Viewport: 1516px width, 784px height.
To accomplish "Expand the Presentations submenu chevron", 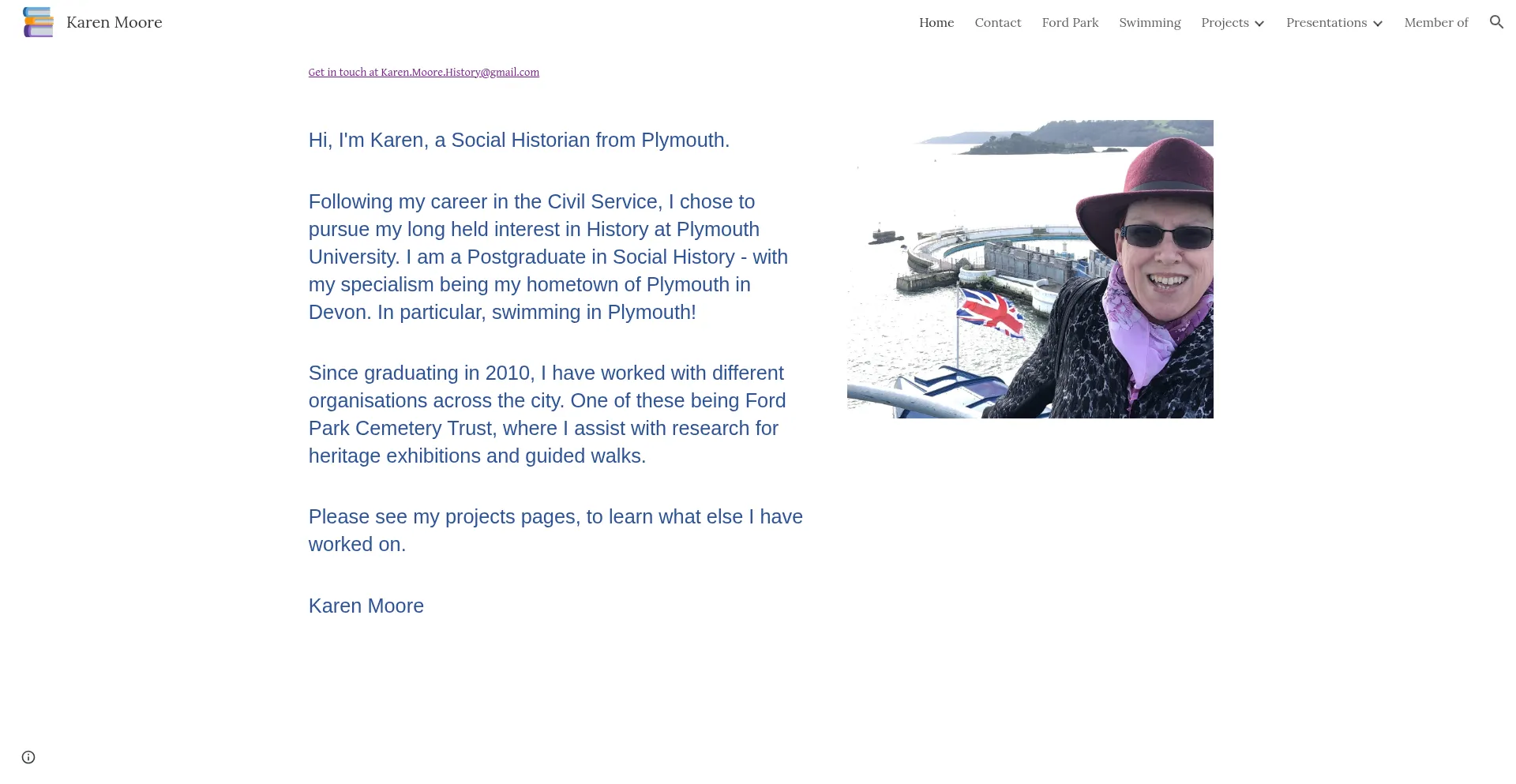I will [x=1377, y=23].
